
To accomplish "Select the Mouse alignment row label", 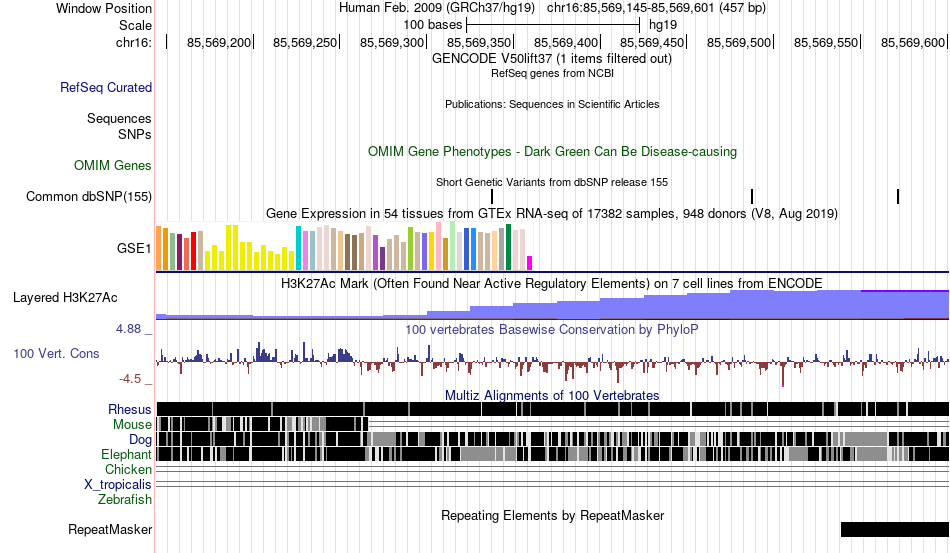I will pyautogui.click(x=132, y=425).
